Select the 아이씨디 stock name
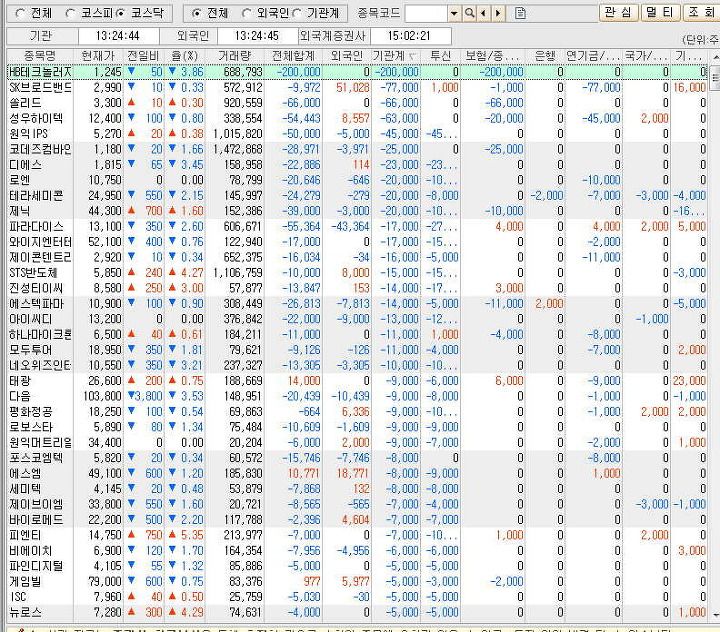 pos(30,319)
